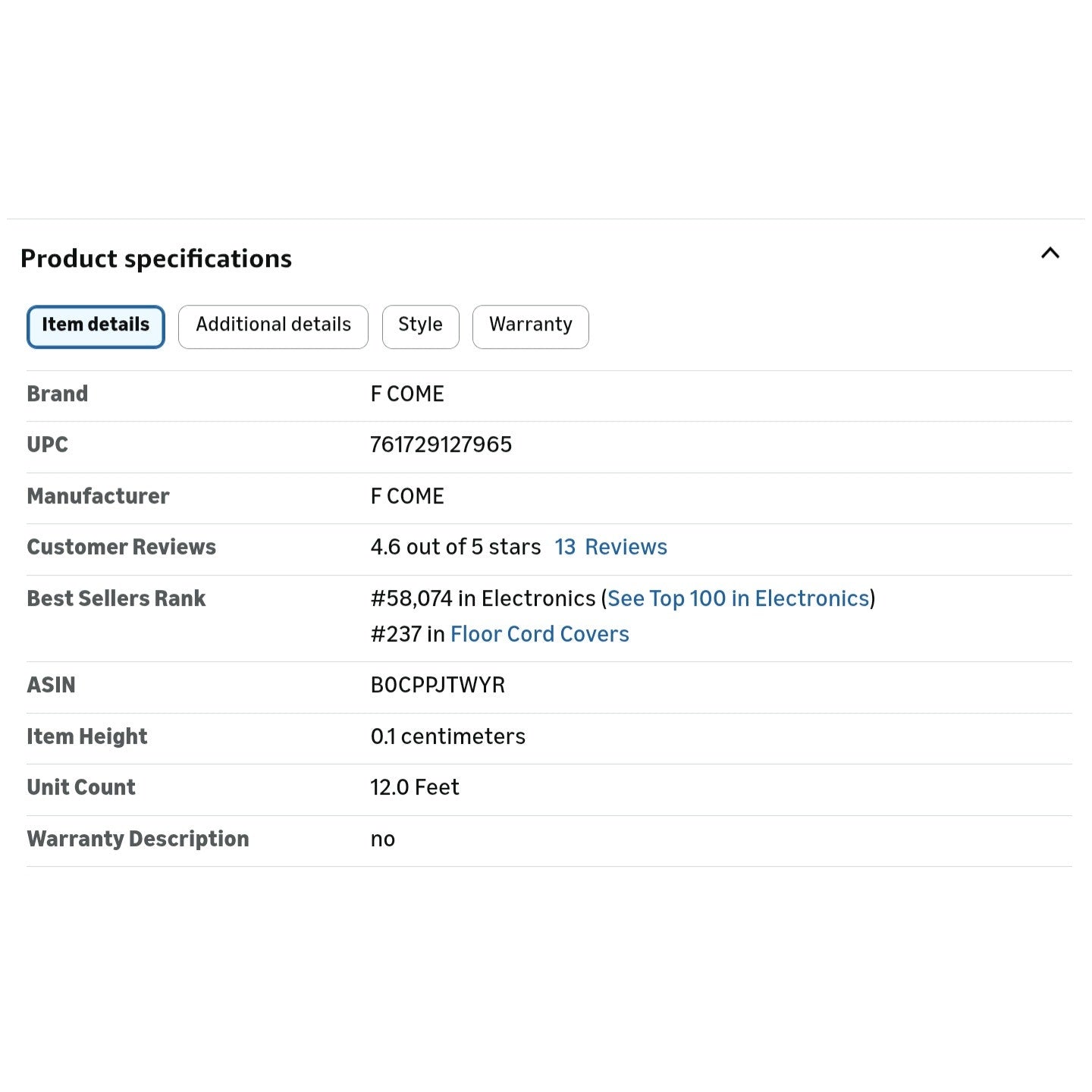Click the Warranty Description label

pyautogui.click(x=138, y=839)
